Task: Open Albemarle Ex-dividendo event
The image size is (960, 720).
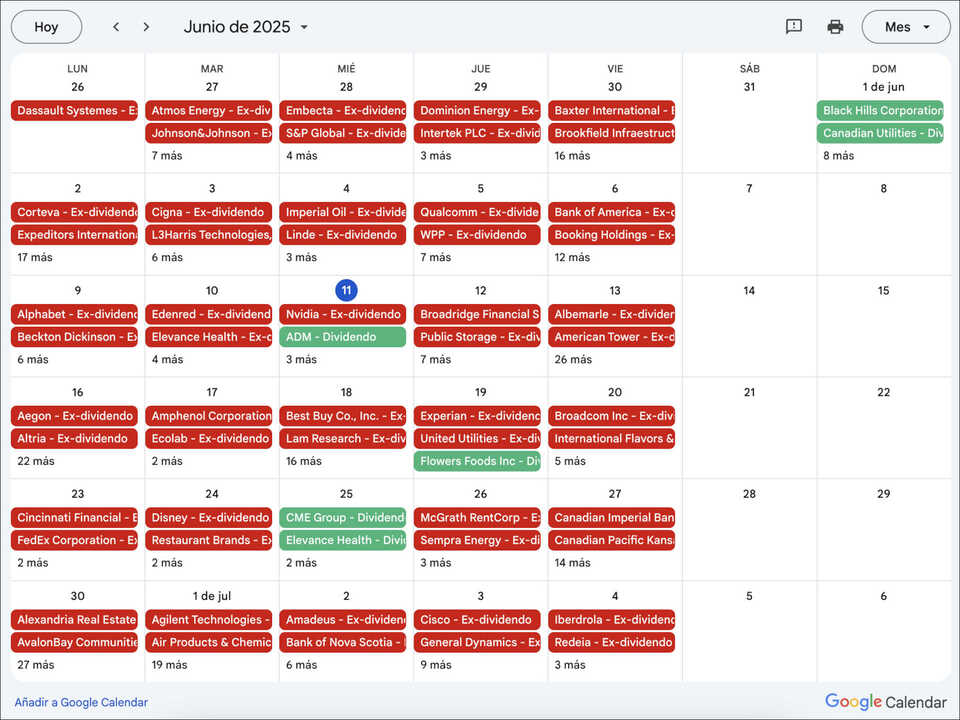Action: [x=612, y=314]
